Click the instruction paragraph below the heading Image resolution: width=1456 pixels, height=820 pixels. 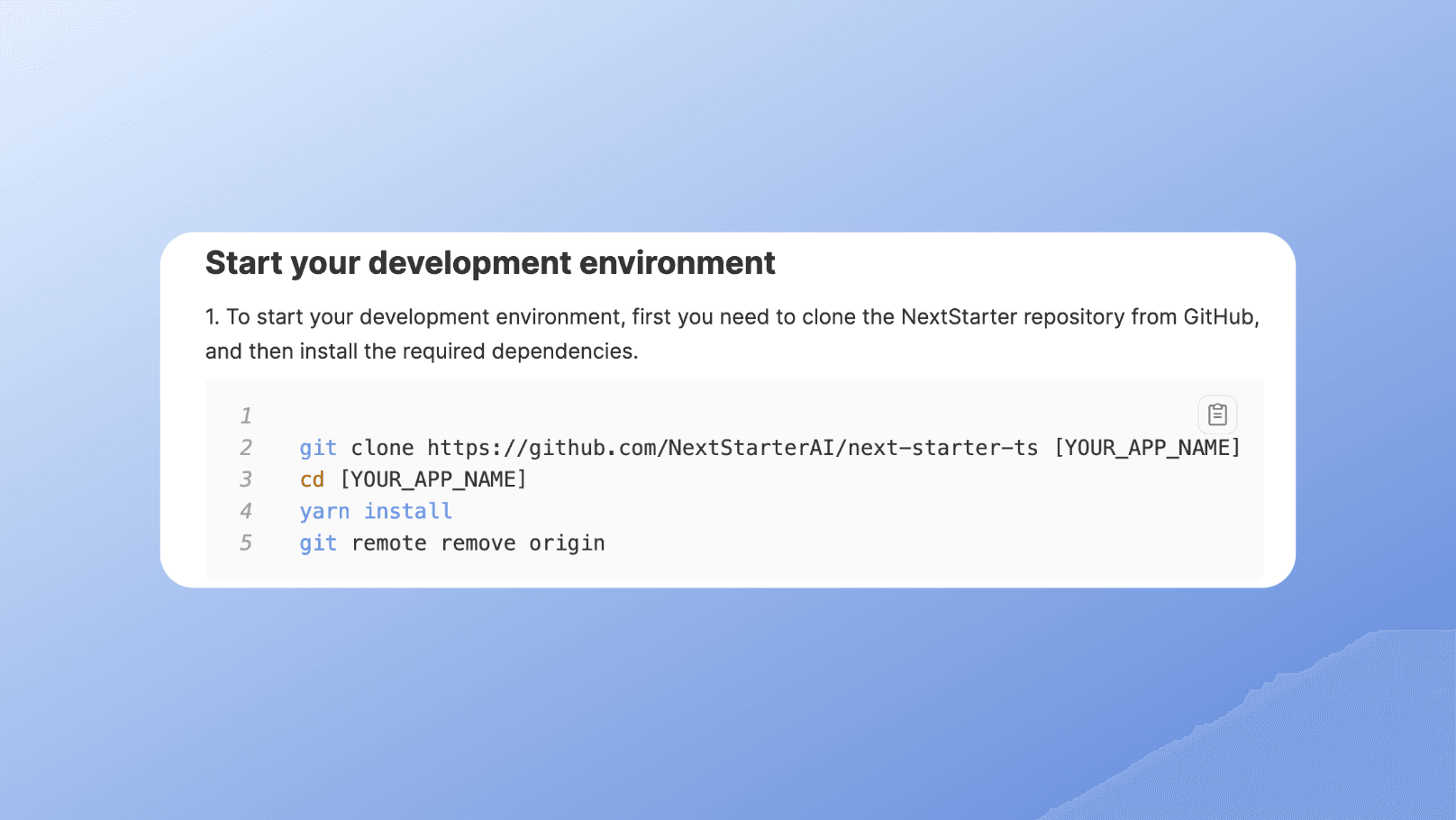(x=631, y=333)
